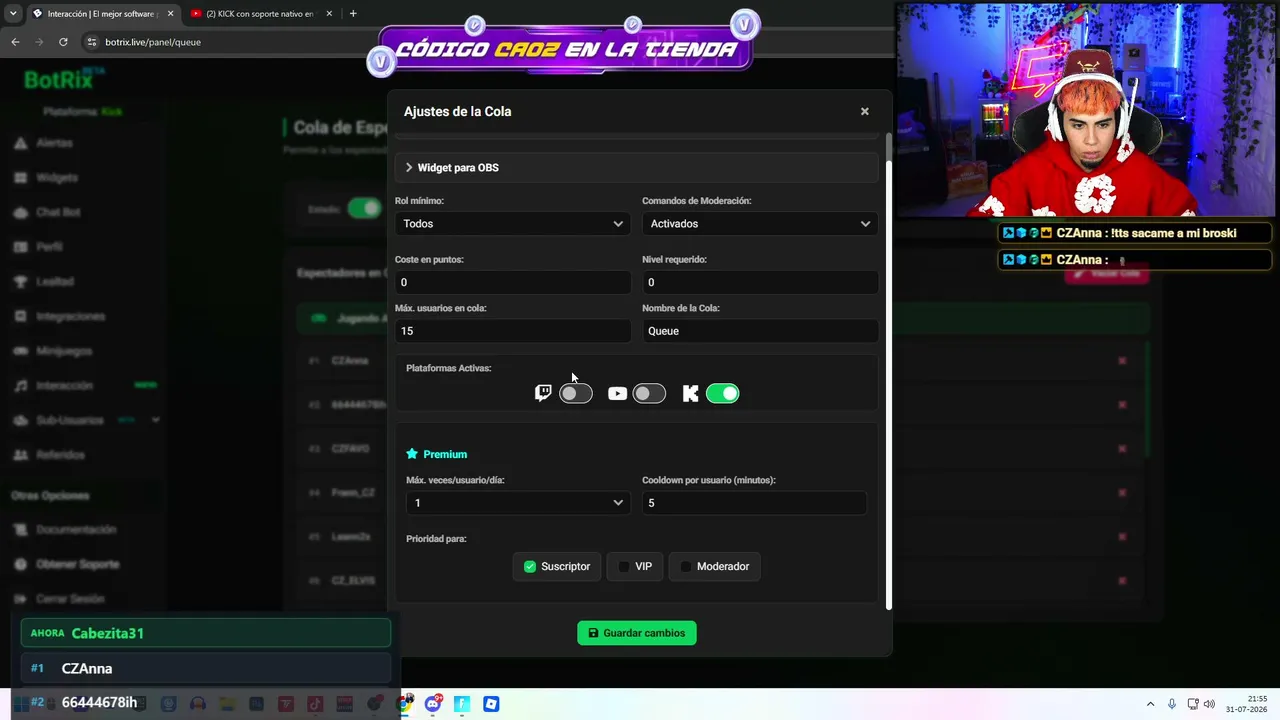This screenshot has width=1280, height=720.
Task: Click the microphone icon in system tray
Action: pyautogui.click(x=1172, y=704)
